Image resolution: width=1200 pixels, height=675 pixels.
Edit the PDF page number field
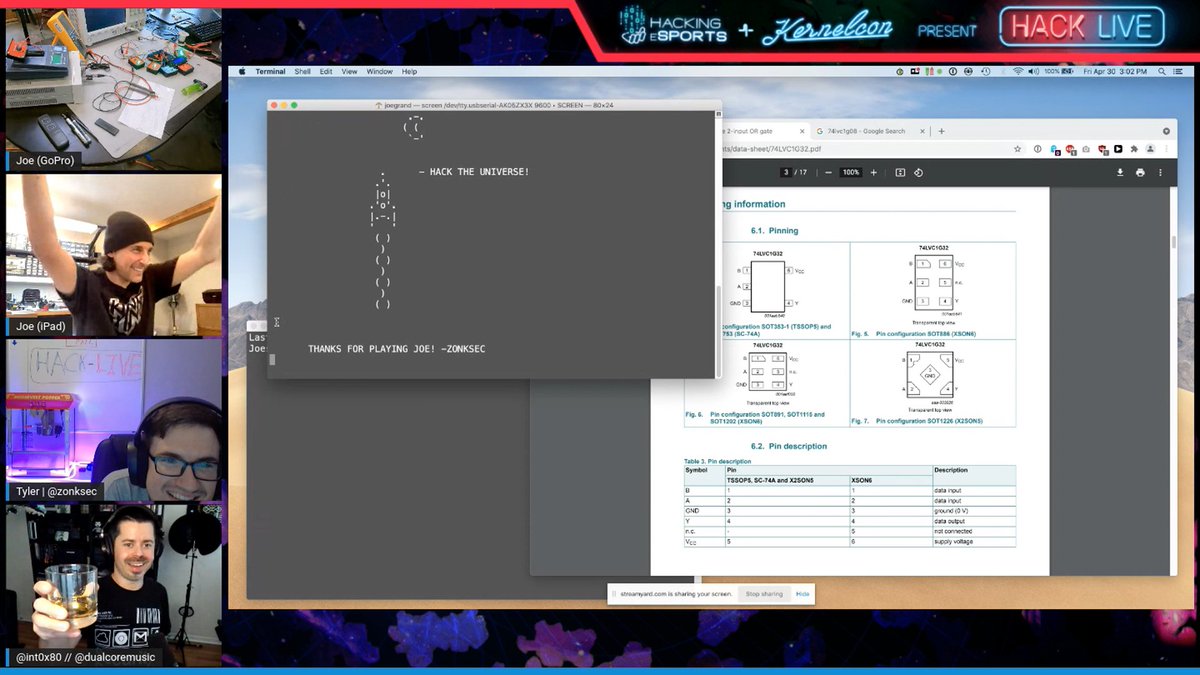(x=786, y=171)
